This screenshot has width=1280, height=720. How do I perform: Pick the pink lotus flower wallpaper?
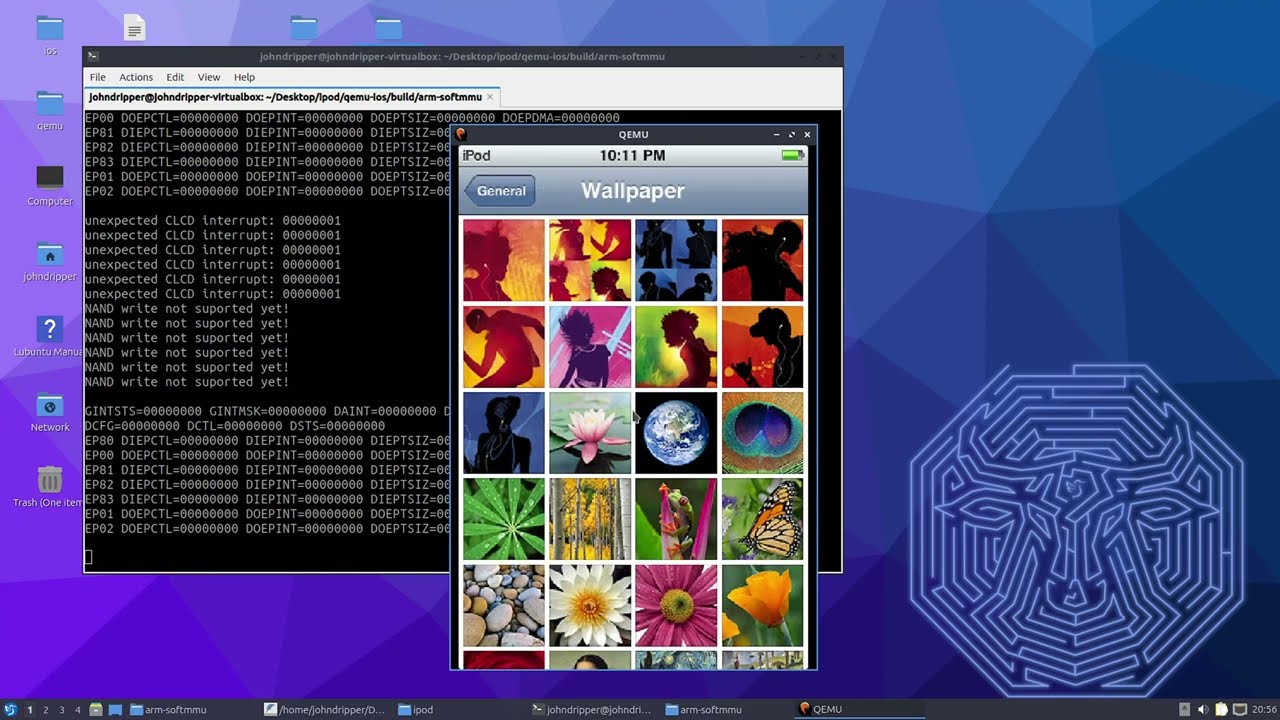coord(590,433)
